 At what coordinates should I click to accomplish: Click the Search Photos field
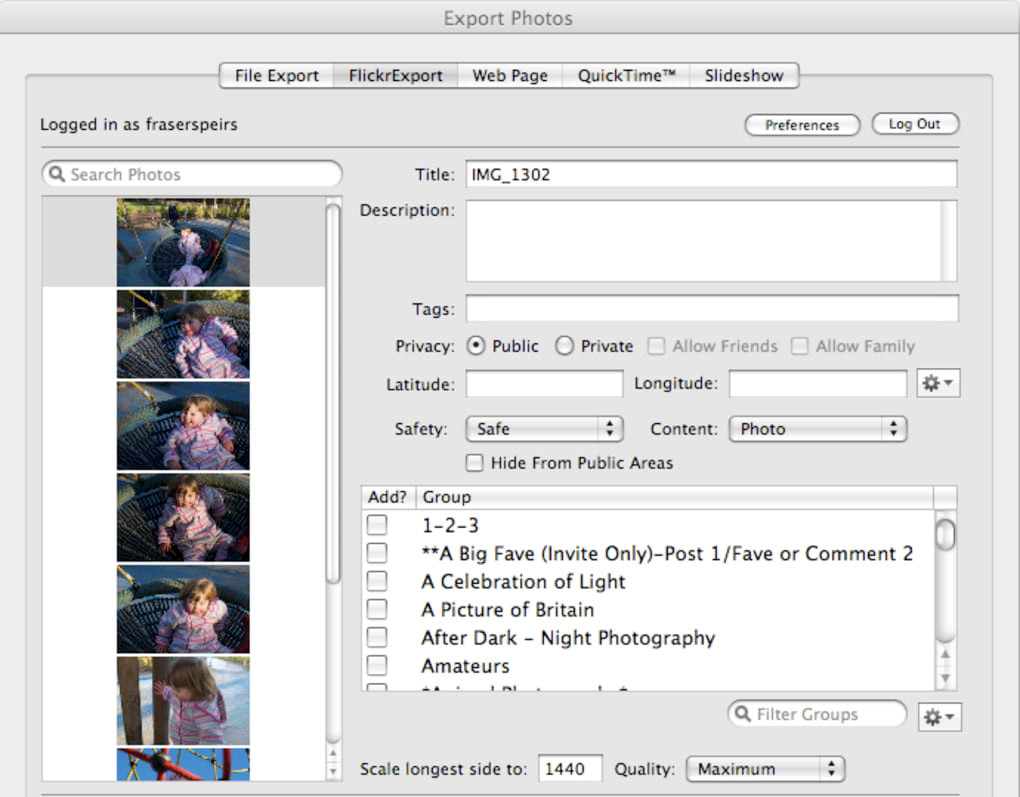(192, 174)
